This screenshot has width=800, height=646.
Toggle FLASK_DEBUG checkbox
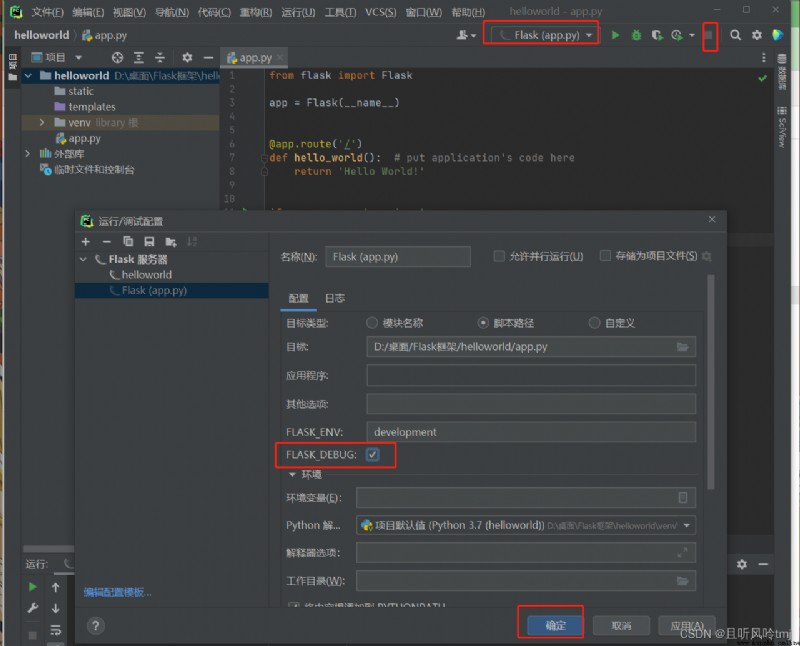372,454
